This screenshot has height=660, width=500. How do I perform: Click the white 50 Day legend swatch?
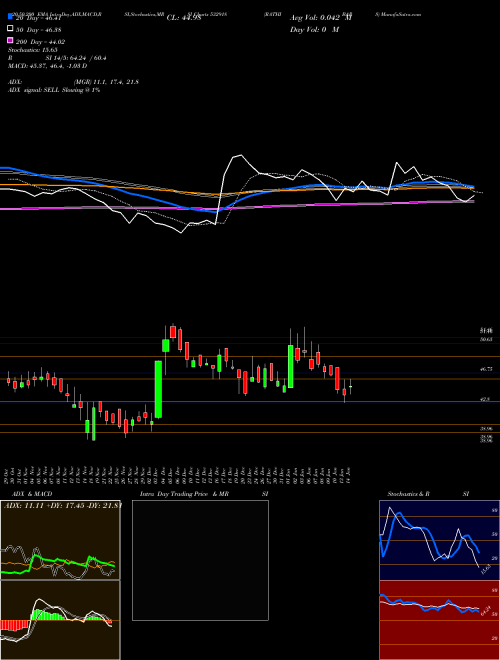click(10, 29)
